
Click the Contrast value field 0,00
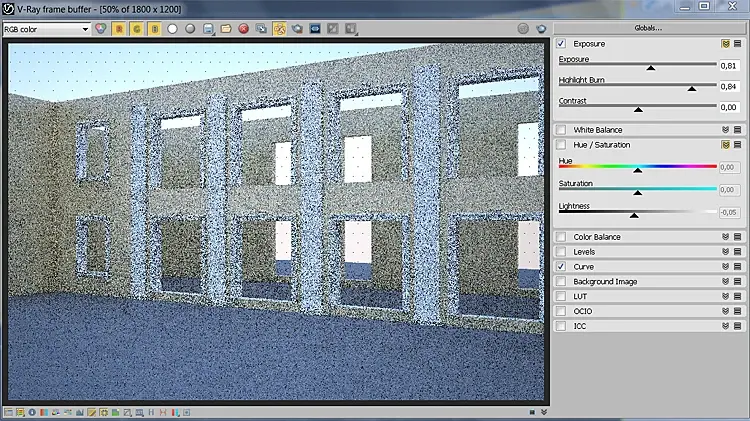tap(729, 107)
